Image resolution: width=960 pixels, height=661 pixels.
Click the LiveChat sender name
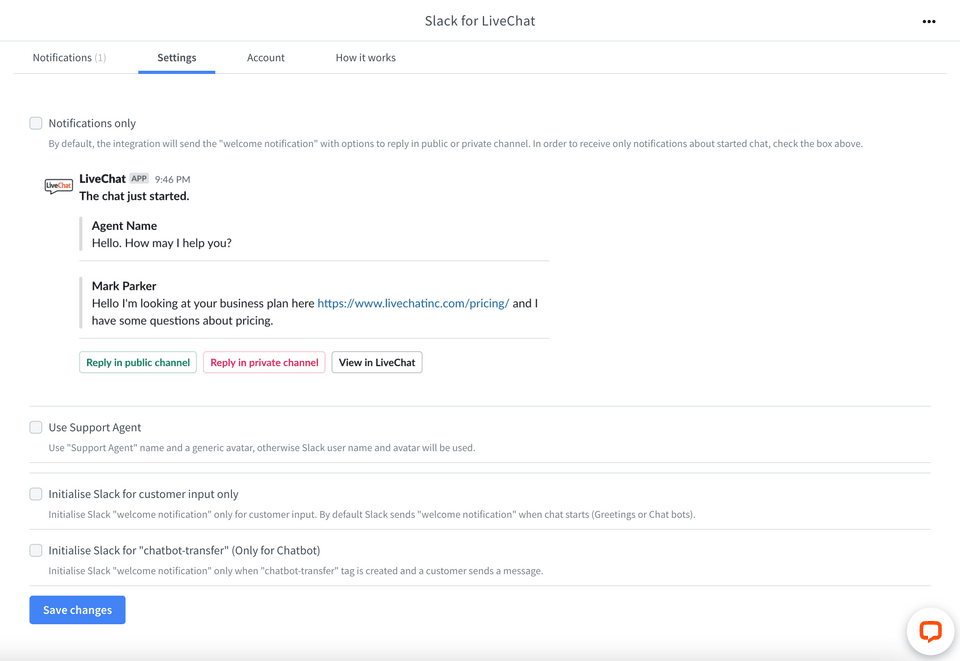(102, 179)
